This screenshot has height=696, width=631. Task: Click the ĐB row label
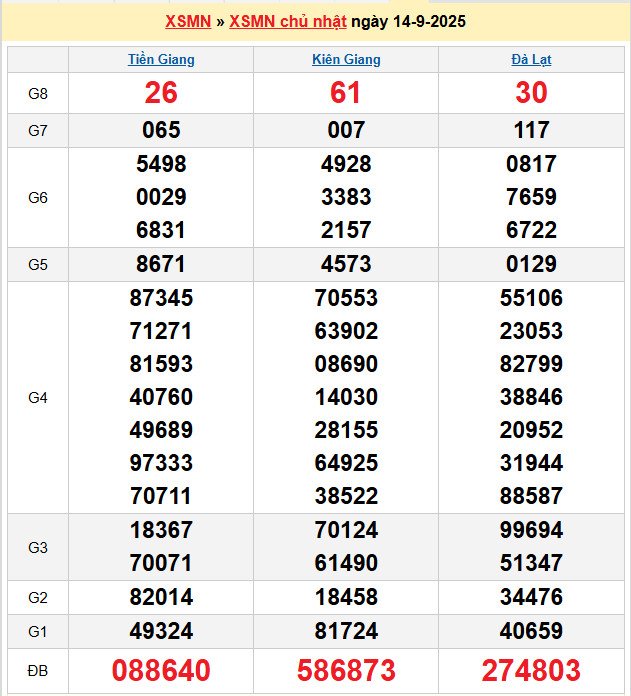38,670
